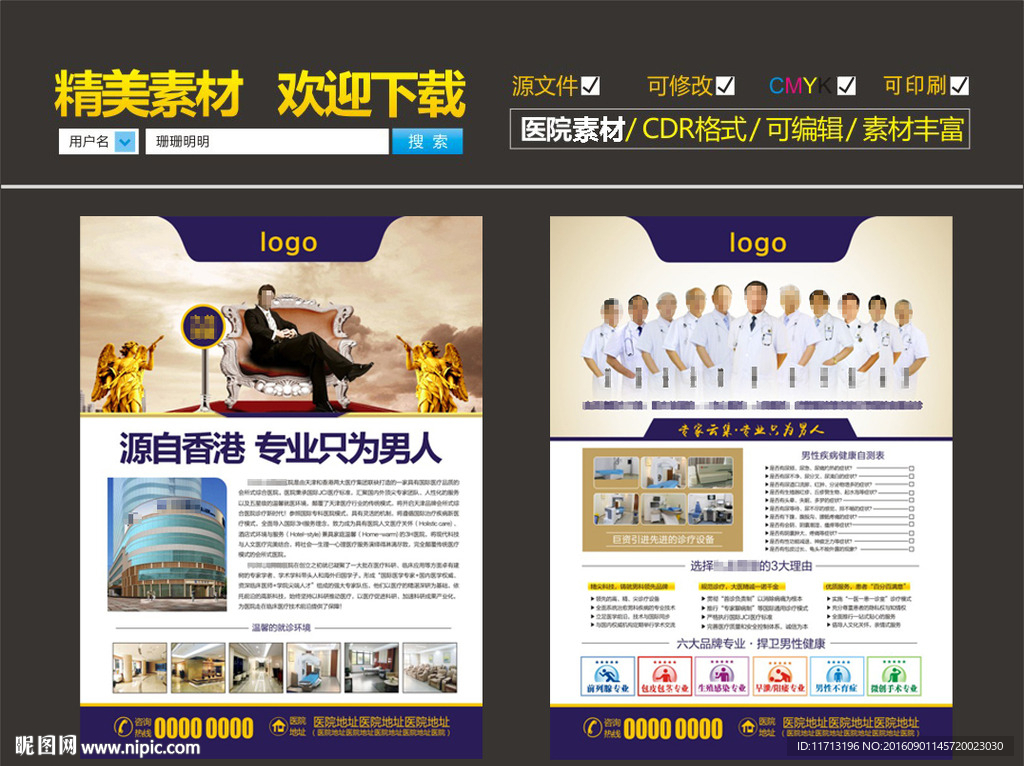Viewport: 1024px width, 766px height.
Task: Click the 微创手术专业 icon
Action: tap(894, 676)
